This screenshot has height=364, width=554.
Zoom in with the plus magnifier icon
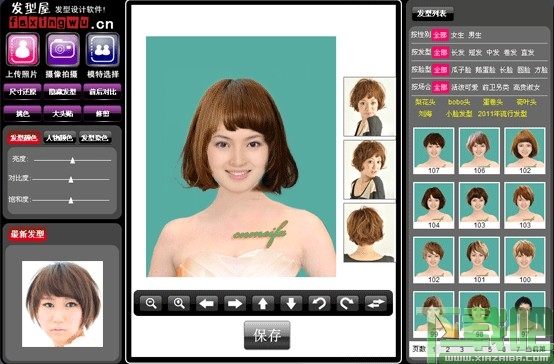point(179,303)
